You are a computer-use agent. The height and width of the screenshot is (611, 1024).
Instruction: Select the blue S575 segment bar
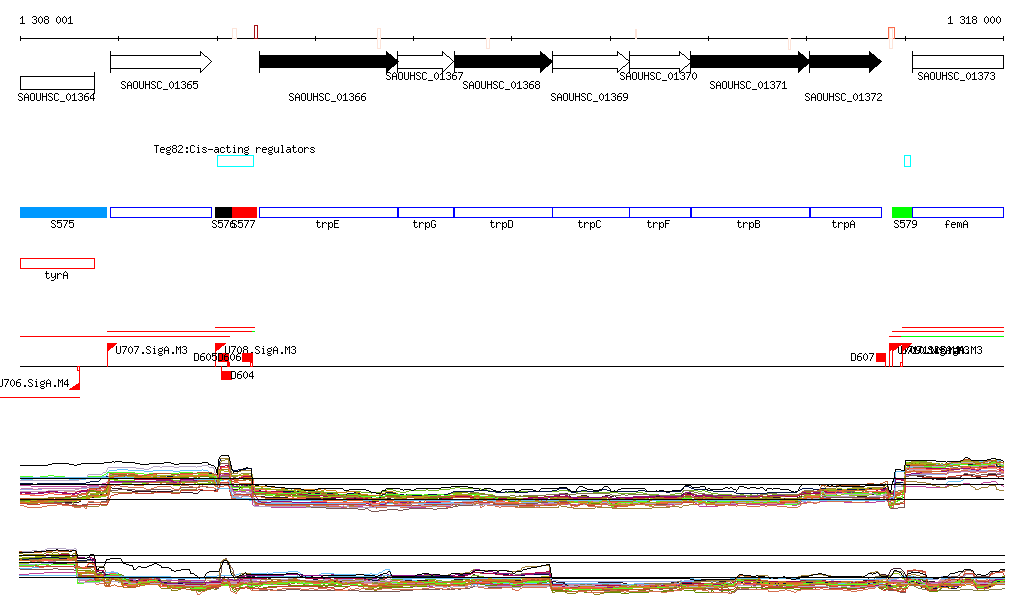[x=63, y=212]
